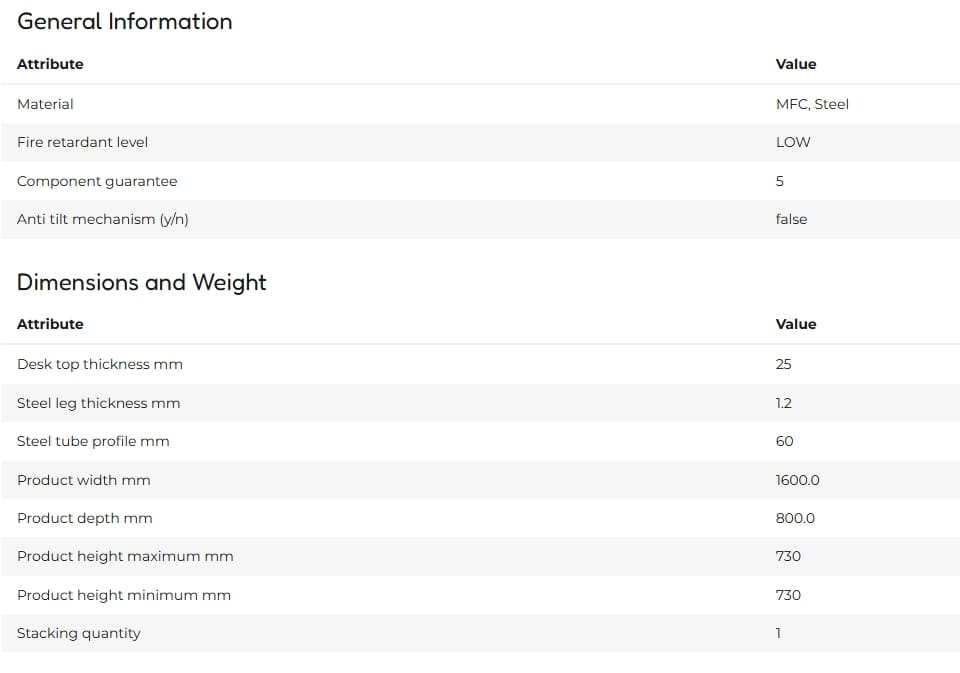Click the Anti tilt mechanism row
Image resolution: width=960 pixels, height=673 pixels.
[x=480, y=219]
